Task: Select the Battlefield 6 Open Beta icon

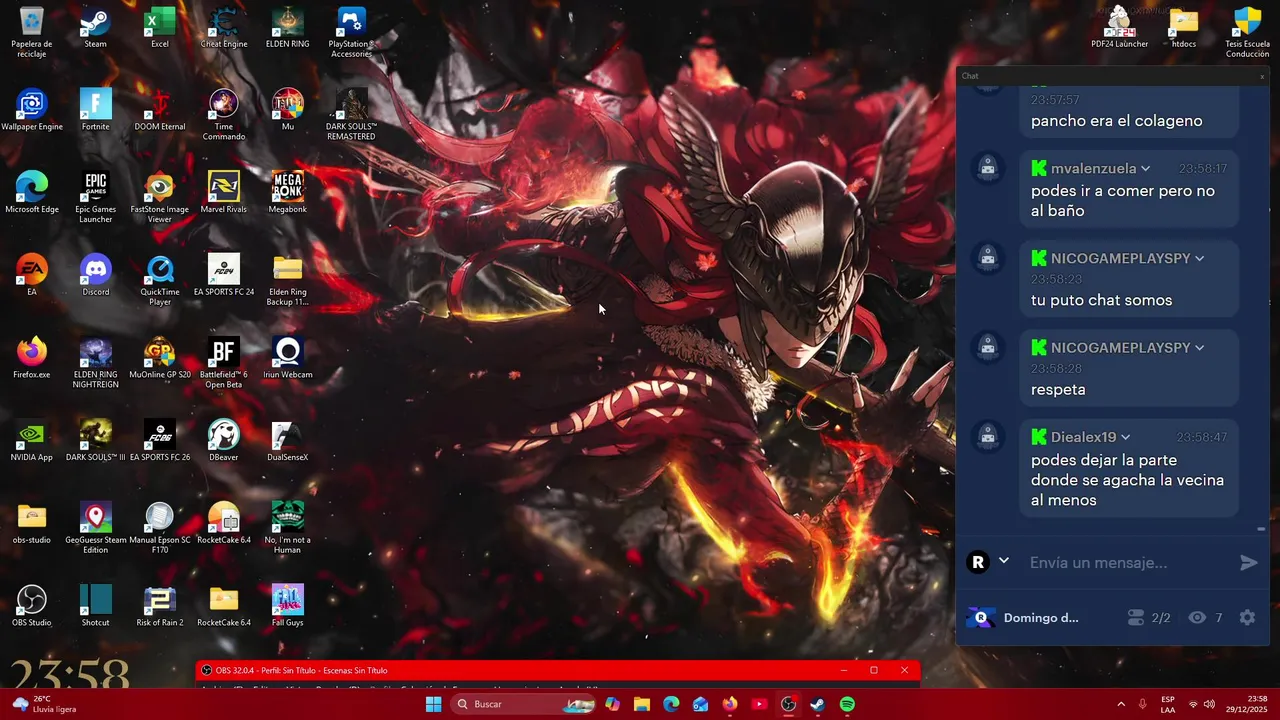Action: point(224,363)
